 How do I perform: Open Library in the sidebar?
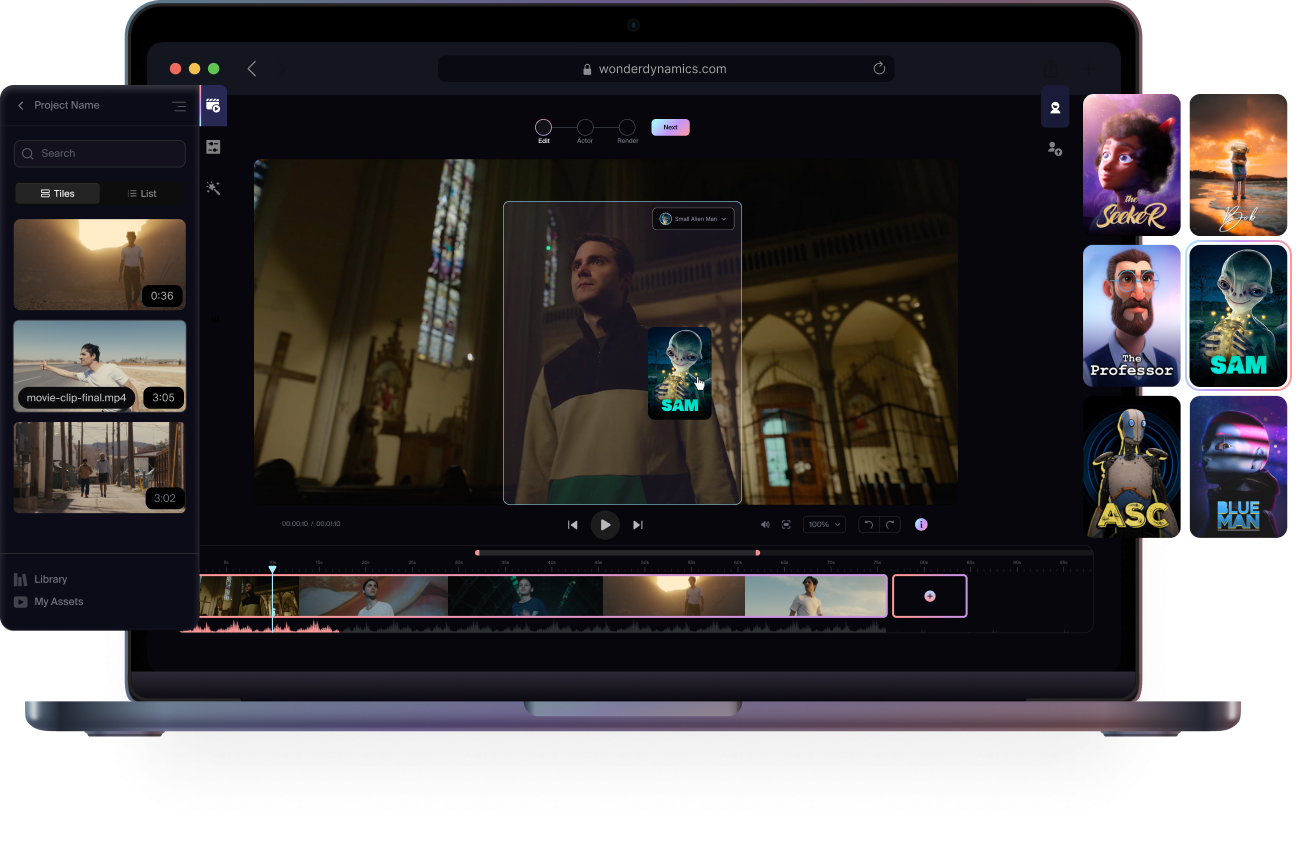(50, 579)
